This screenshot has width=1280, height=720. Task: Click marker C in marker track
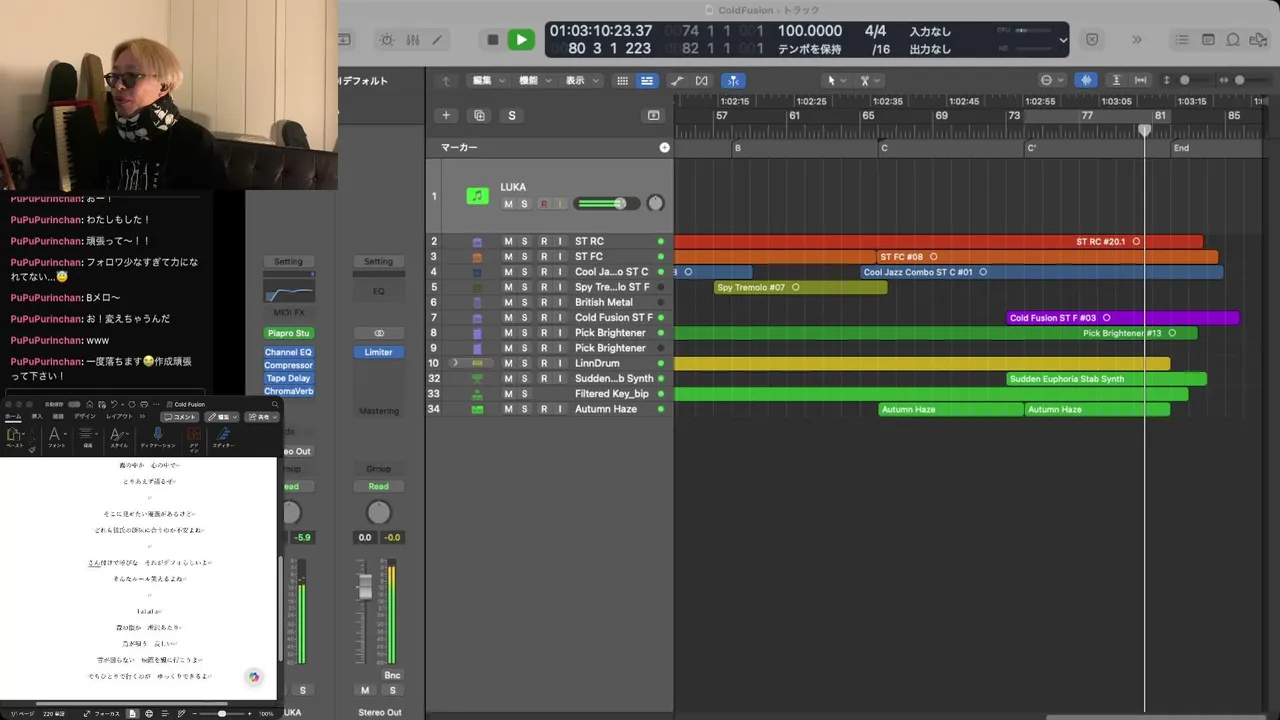tap(884, 148)
